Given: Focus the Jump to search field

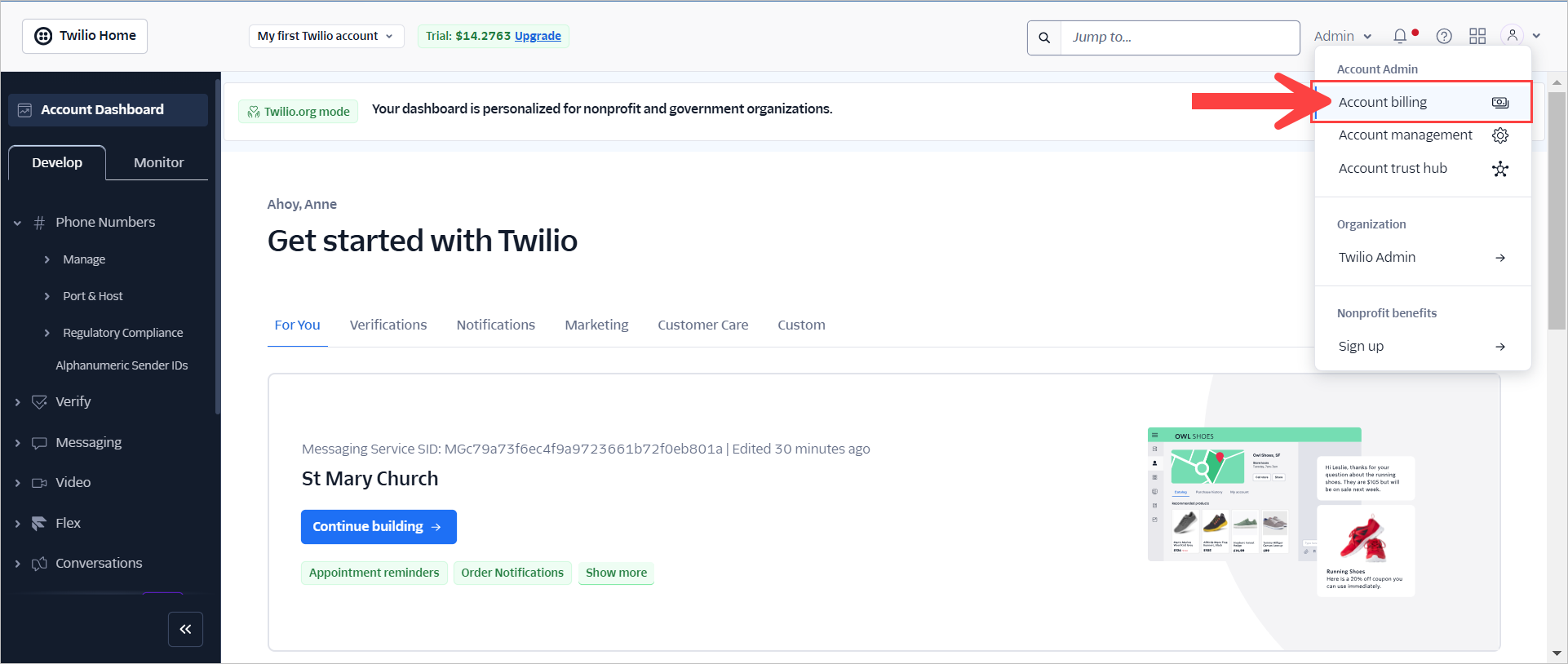Looking at the screenshot, I should tap(1180, 38).
